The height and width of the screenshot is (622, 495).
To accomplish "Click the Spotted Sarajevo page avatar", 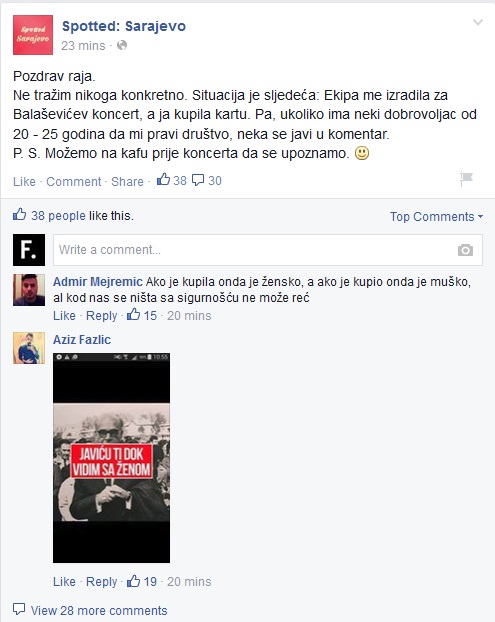I will coord(33,35).
